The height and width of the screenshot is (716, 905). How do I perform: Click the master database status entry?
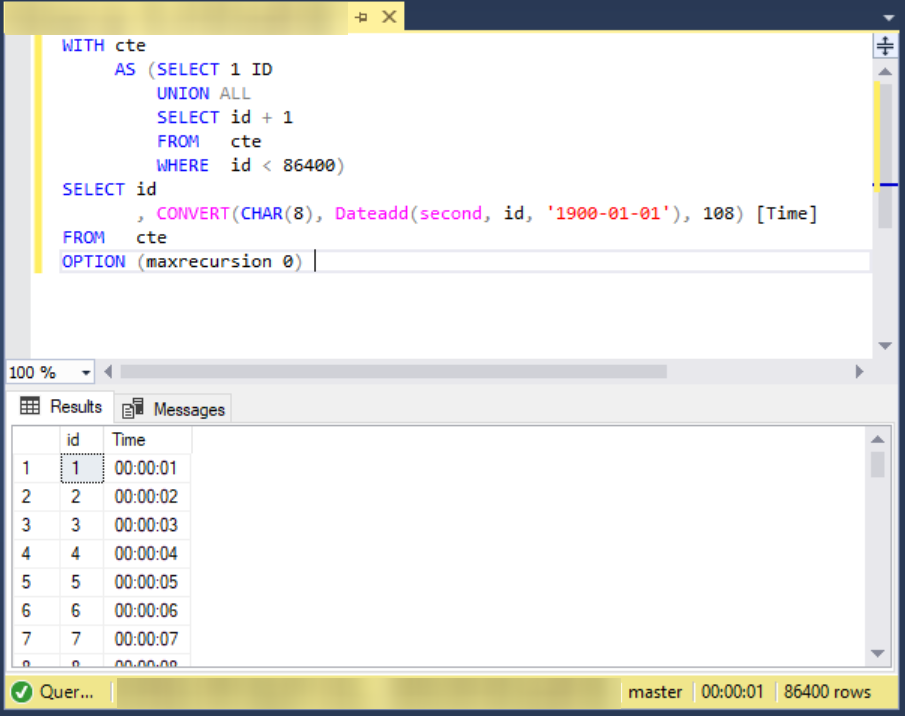click(655, 692)
